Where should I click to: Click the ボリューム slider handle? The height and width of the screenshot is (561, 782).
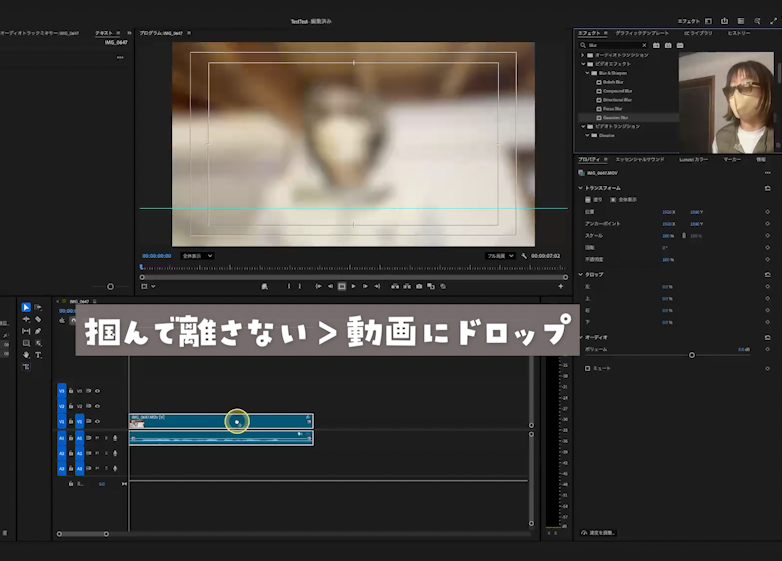click(691, 355)
